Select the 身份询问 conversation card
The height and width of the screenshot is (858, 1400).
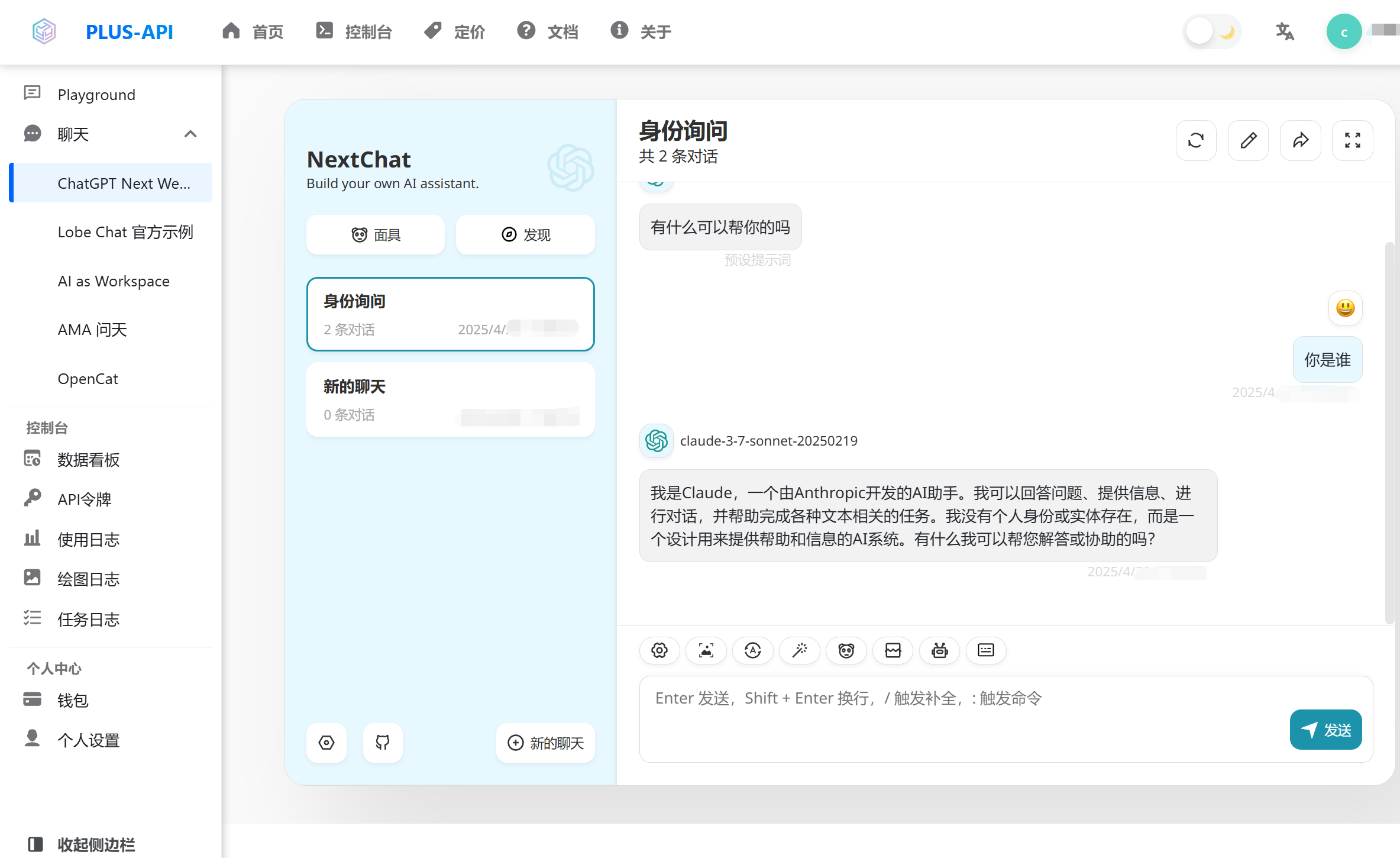point(450,314)
